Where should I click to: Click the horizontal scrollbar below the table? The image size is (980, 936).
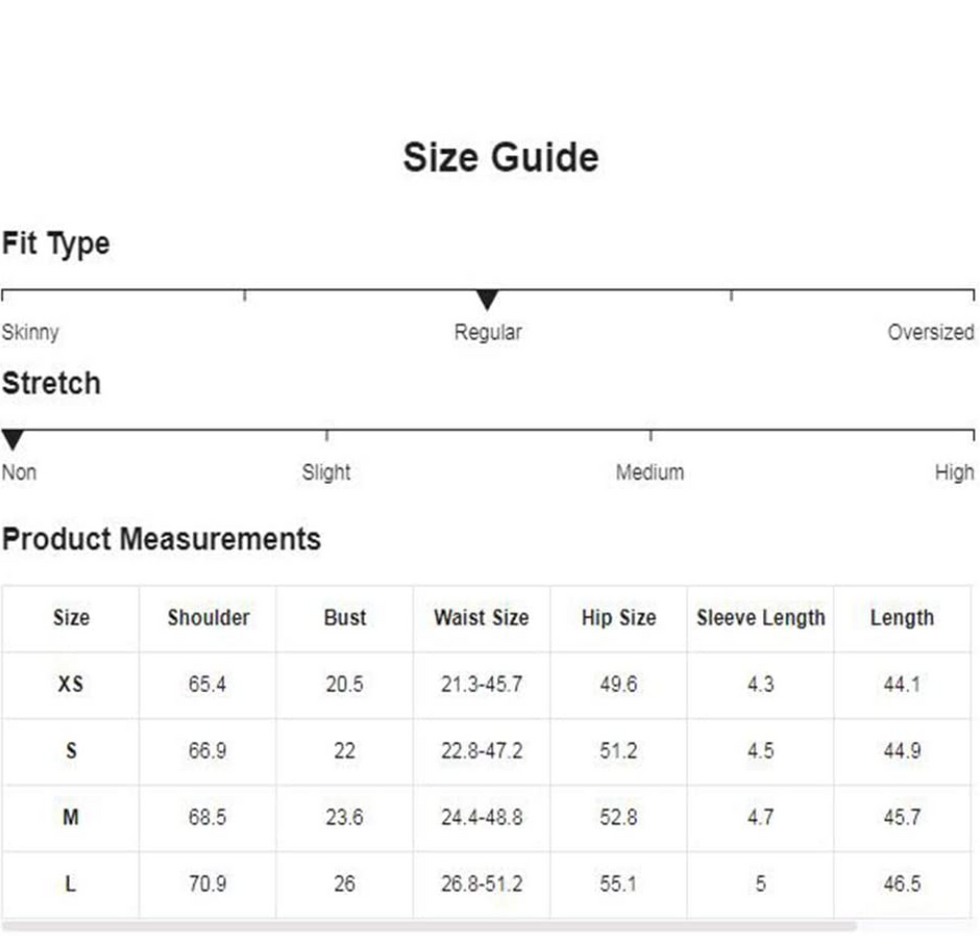tap(430, 926)
